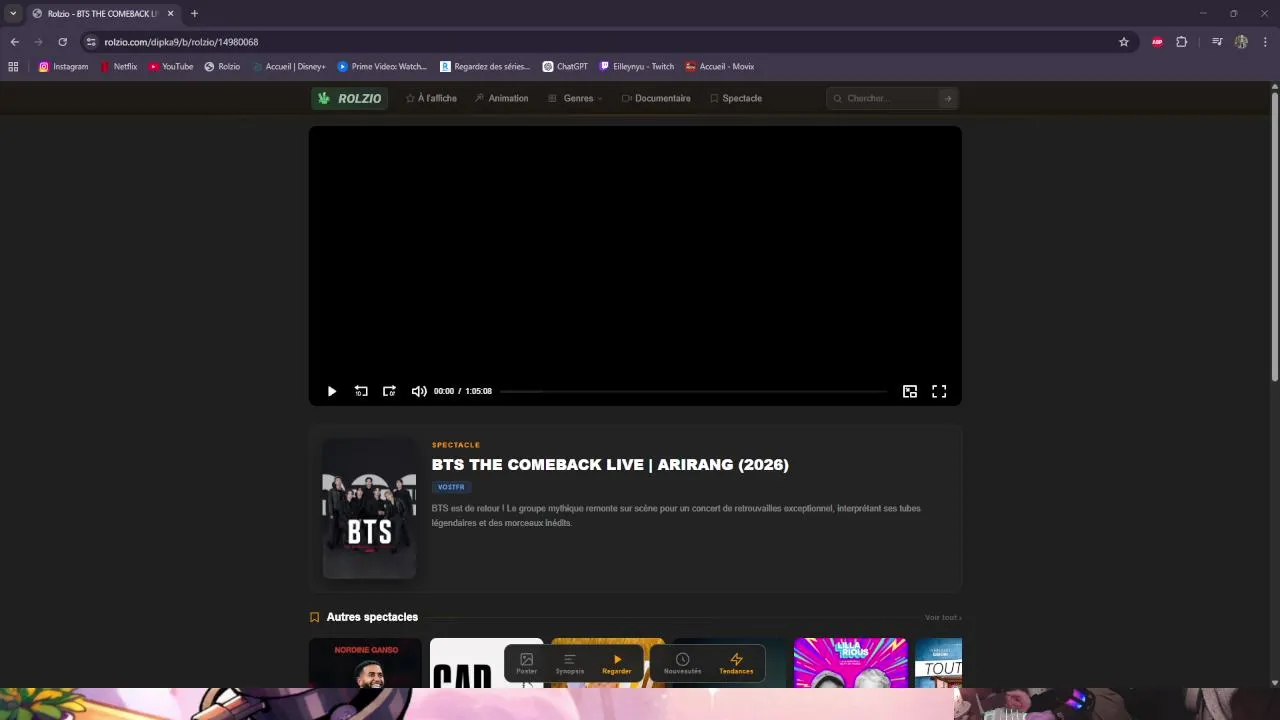Open the Lilla Rious show card
Screen dimensions: 1280x720
(850, 663)
